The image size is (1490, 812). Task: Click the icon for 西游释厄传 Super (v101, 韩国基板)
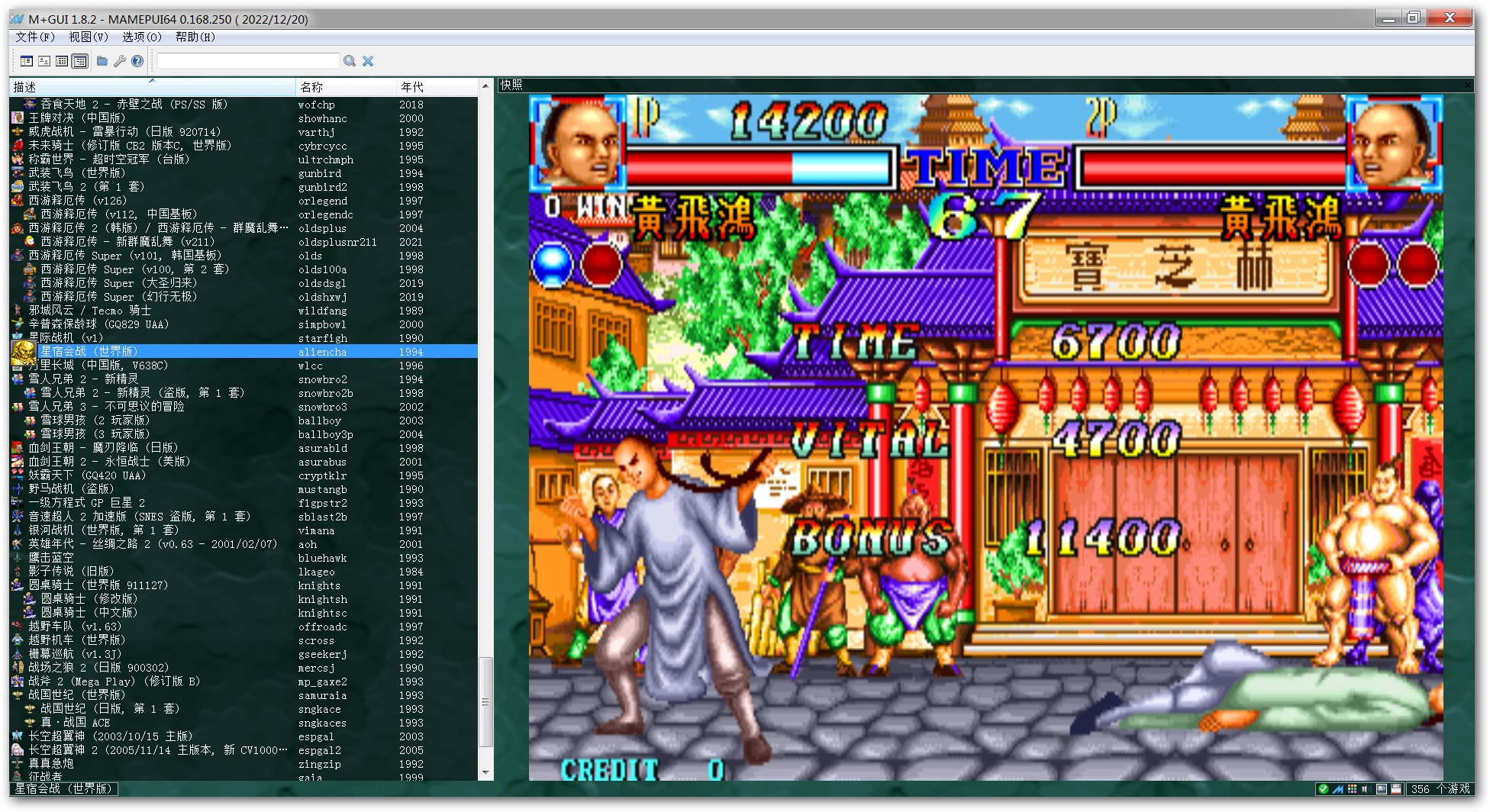click(x=18, y=256)
